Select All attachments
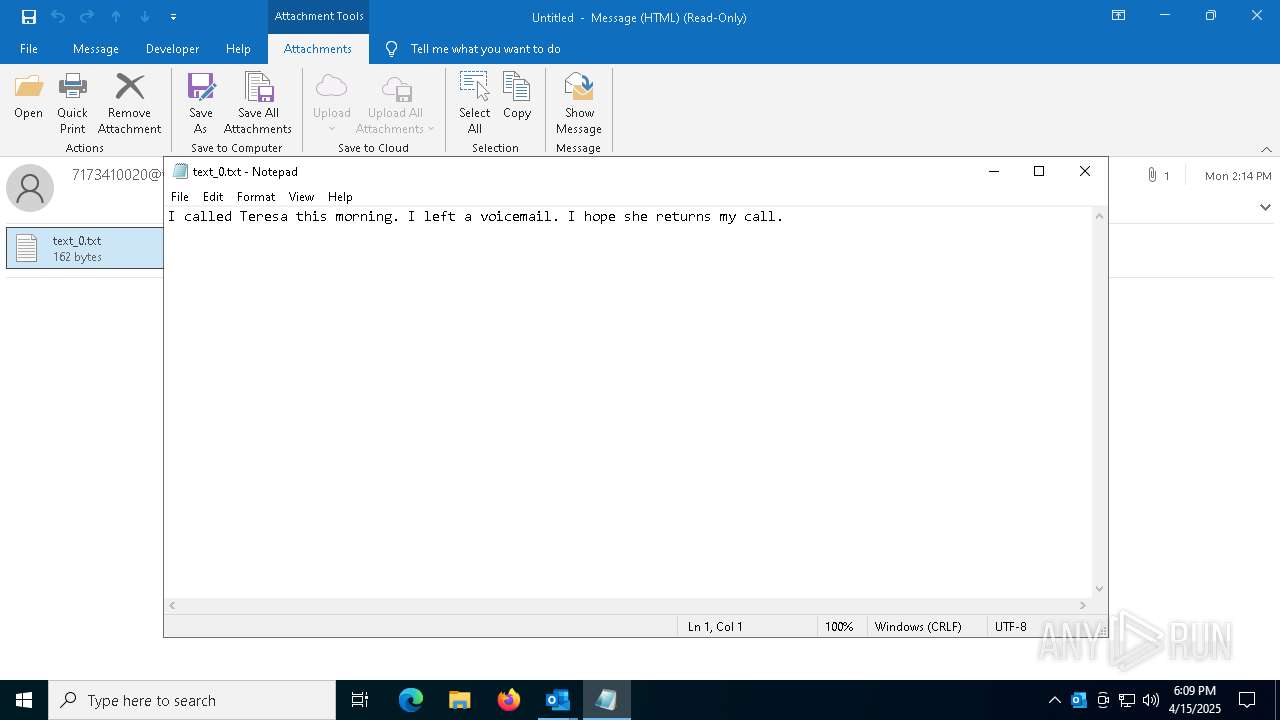Image resolution: width=1280 pixels, height=720 pixels. (474, 104)
